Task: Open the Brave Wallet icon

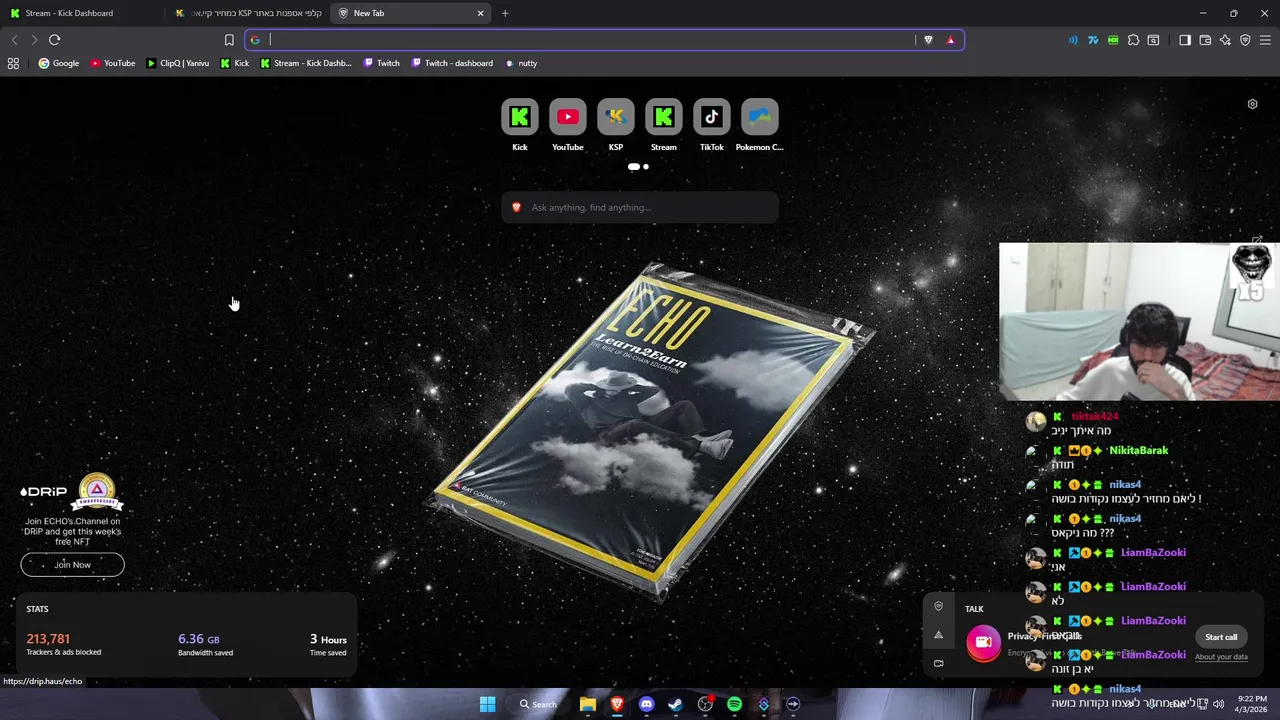Action: click(1205, 40)
